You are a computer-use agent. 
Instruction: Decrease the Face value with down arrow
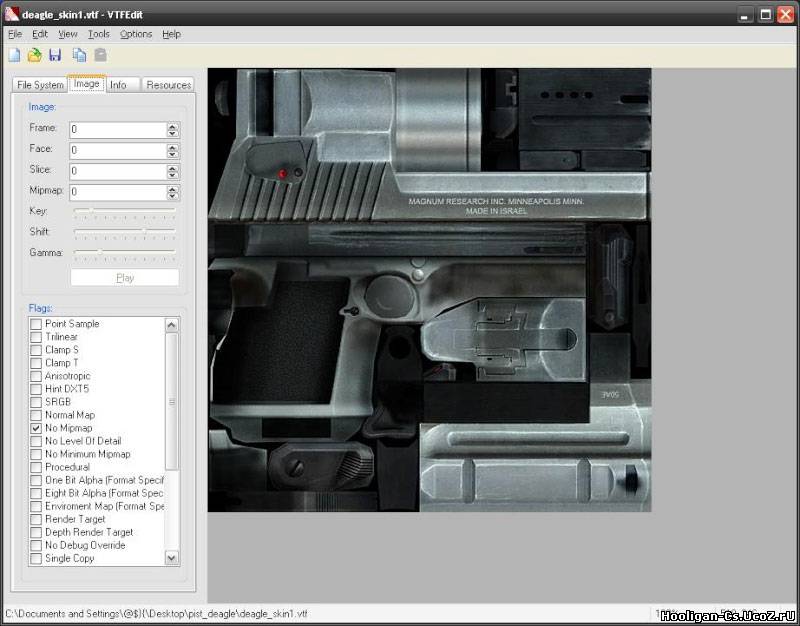pos(173,155)
